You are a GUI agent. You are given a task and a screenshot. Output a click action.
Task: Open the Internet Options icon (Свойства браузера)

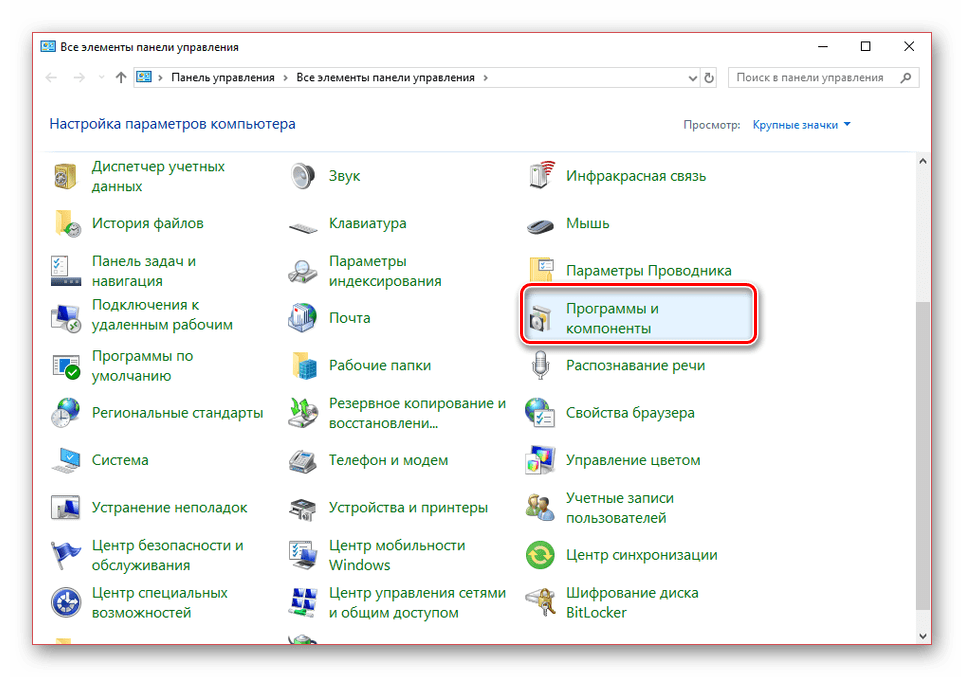pyautogui.click(x=540, y=413)
